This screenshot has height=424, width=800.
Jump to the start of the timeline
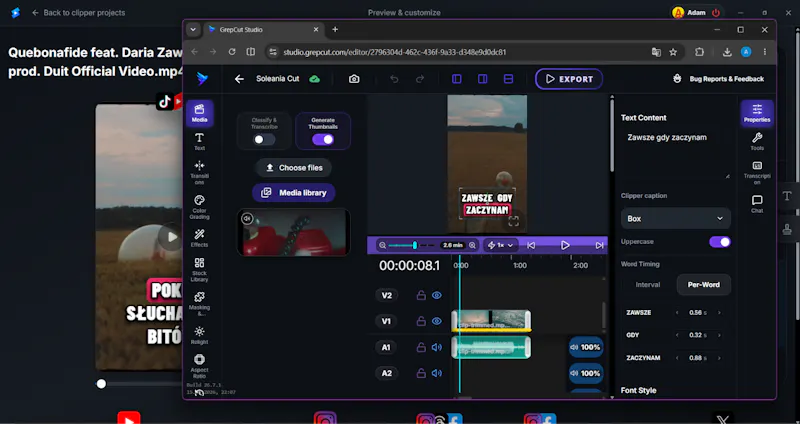(x=531, y=245)
